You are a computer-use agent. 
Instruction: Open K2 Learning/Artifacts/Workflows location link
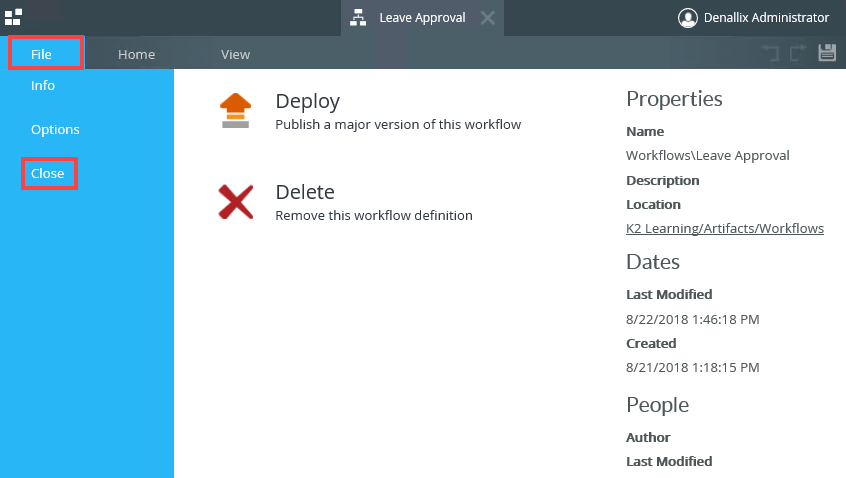pos(725,228)
